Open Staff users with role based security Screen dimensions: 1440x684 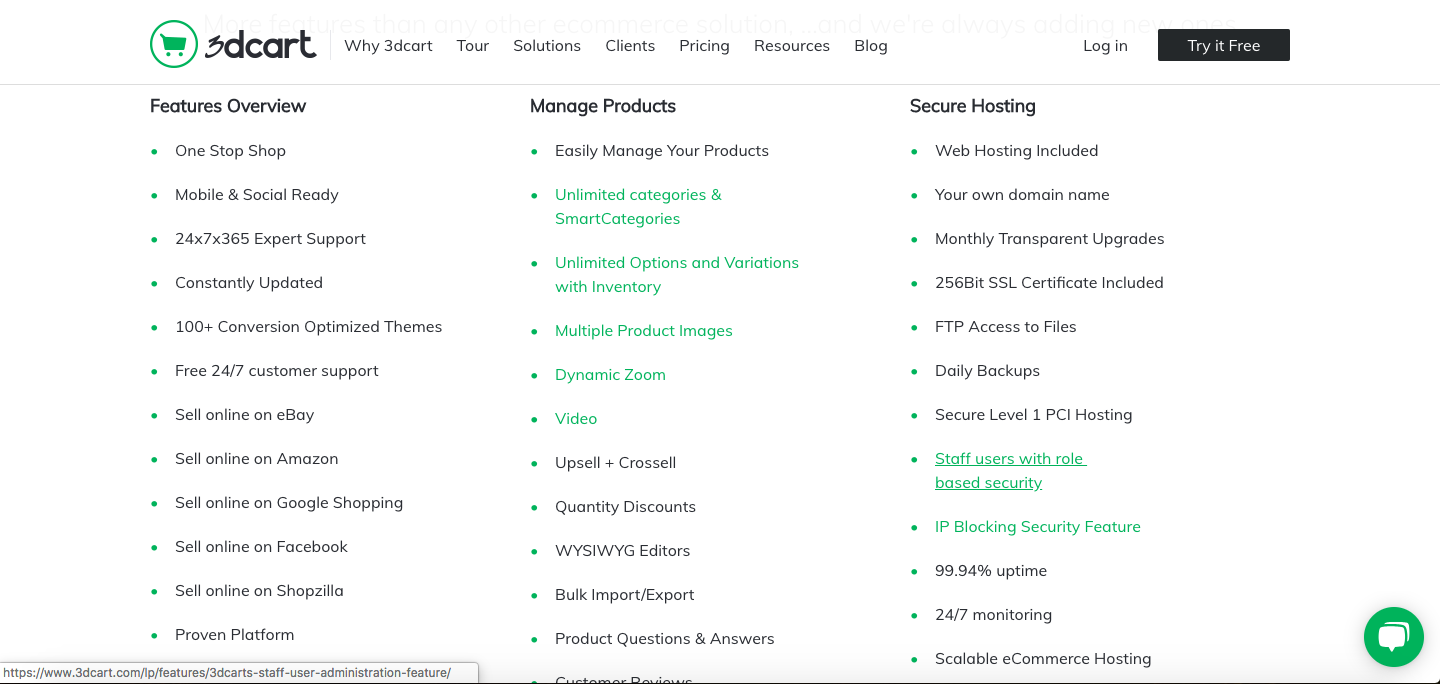tap(1010, 471)
